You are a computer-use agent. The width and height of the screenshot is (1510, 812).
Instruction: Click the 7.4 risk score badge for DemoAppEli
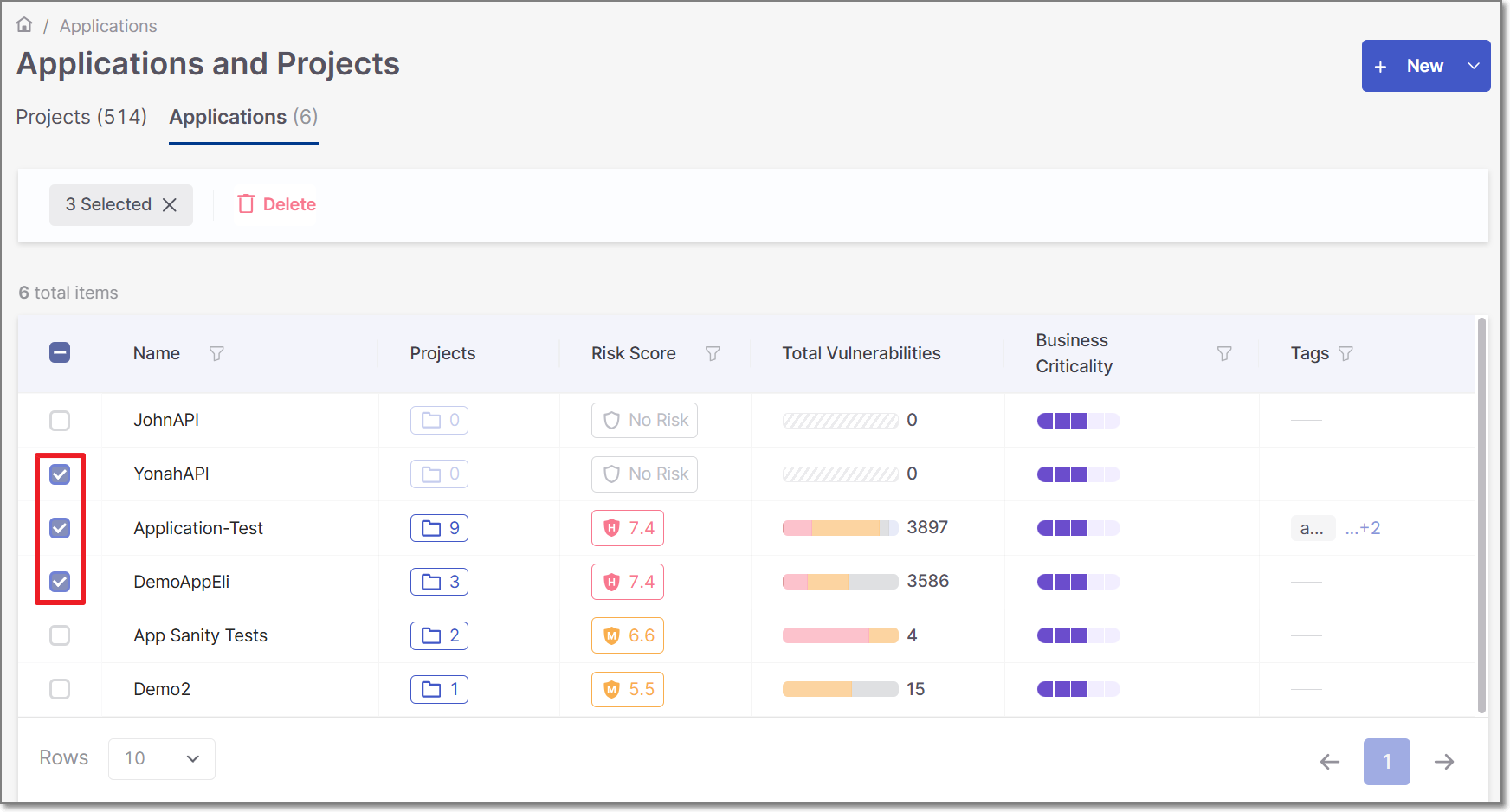coord(628,581)
